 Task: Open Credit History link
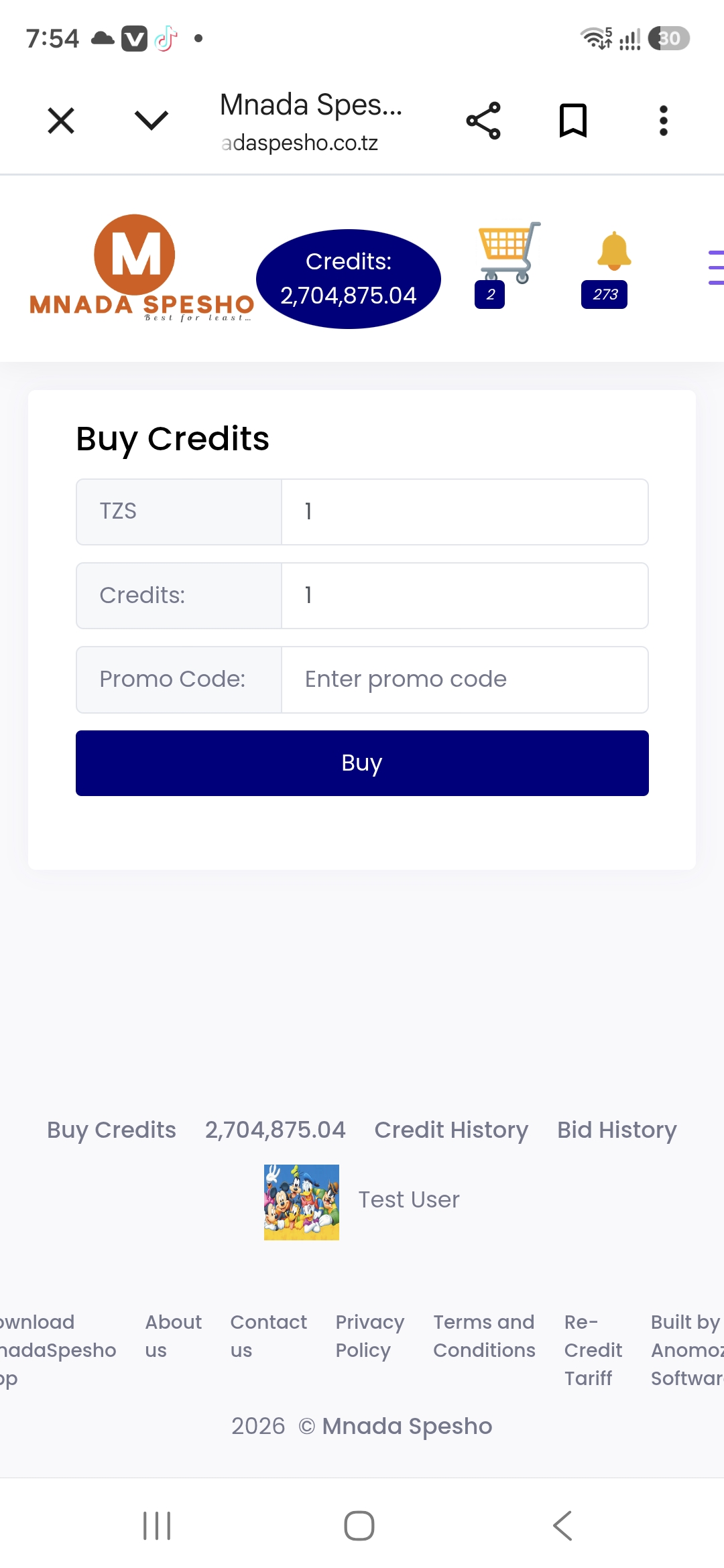tap(451, 1130)
